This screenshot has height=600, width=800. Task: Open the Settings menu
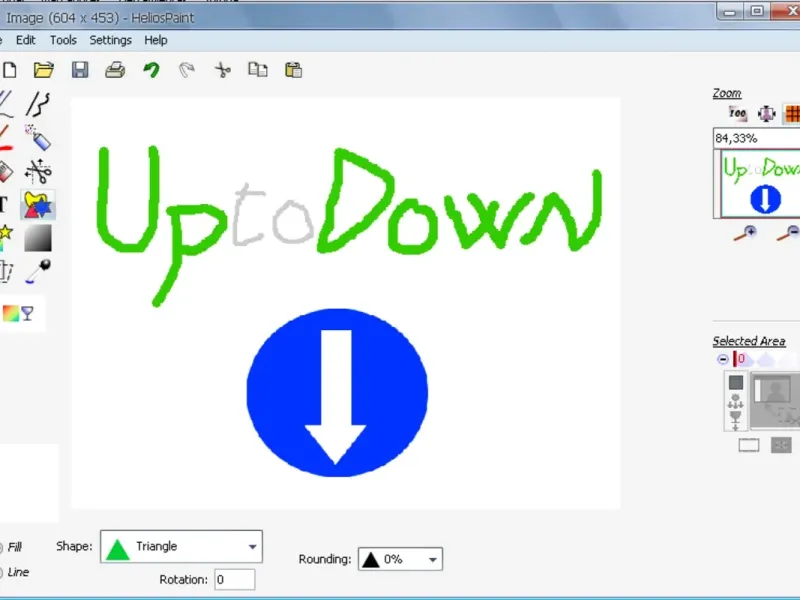click(111, 40)
